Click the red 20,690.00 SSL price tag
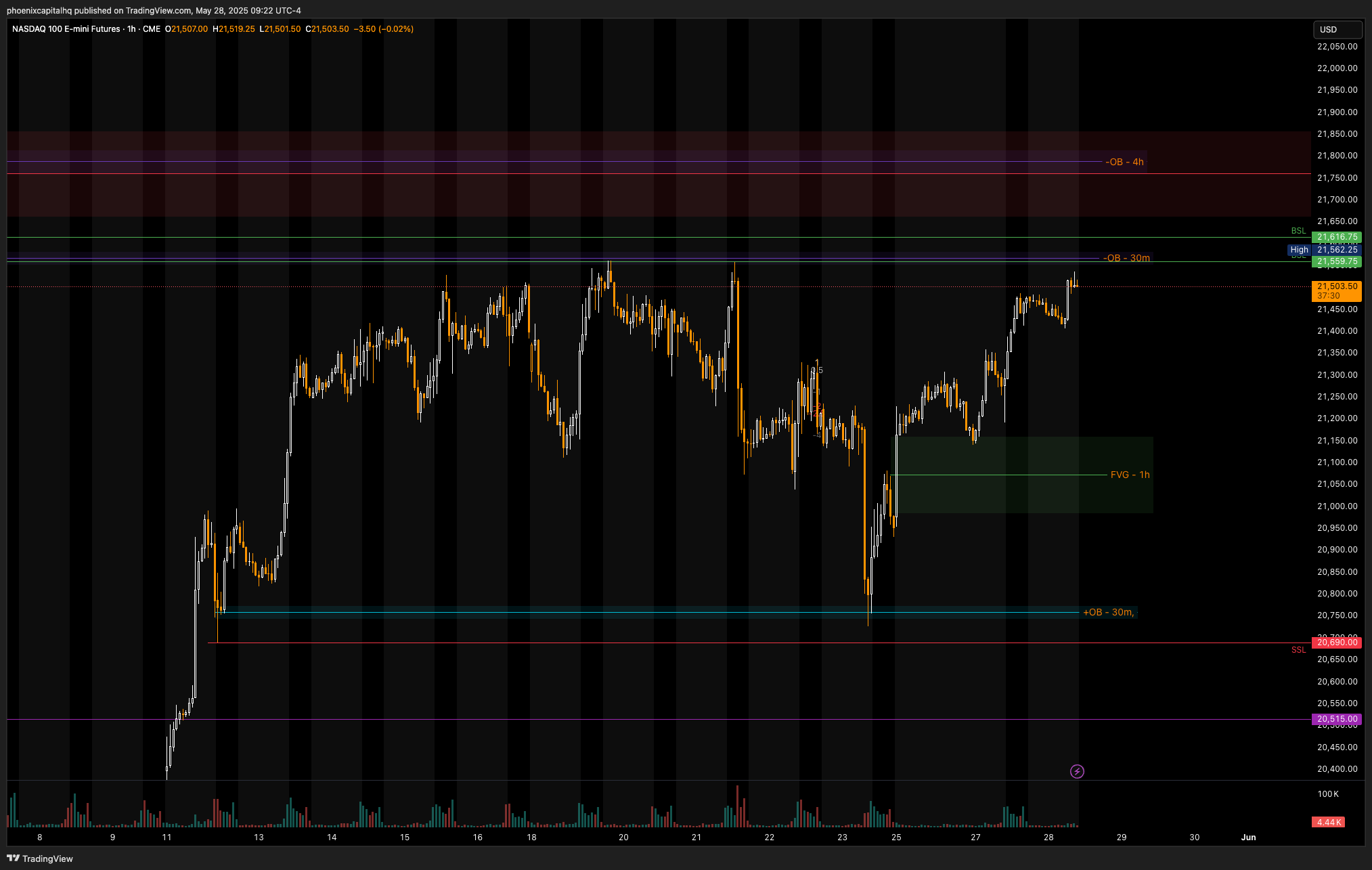The image size is (1372, 870). [x=1336, y=642]
